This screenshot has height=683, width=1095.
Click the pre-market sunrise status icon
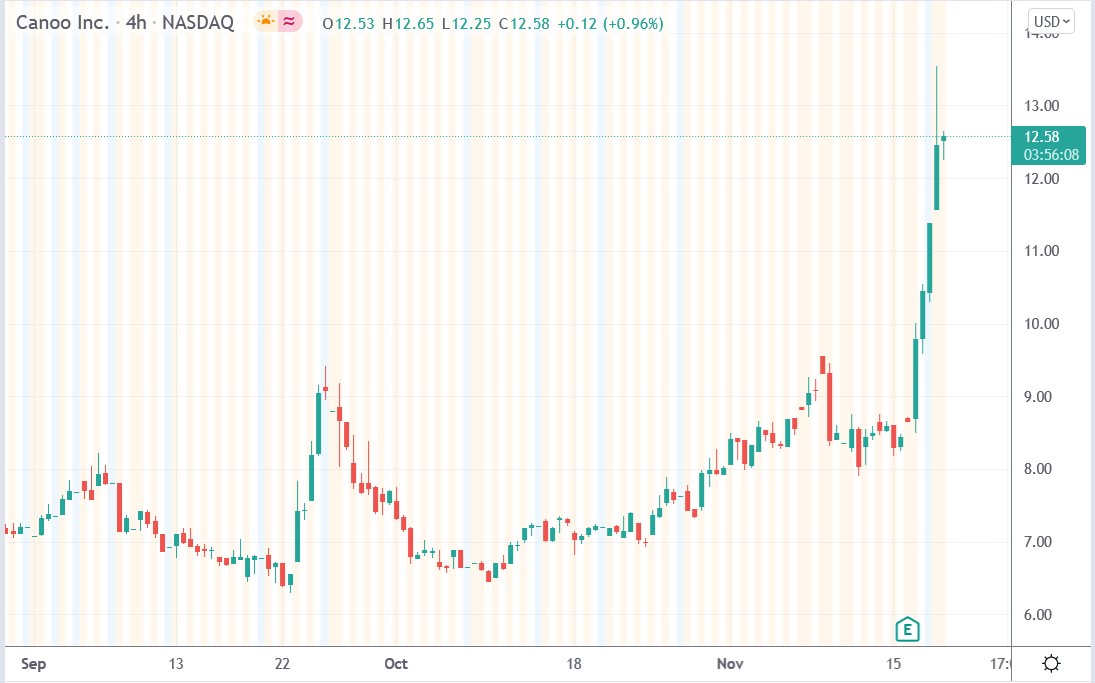point(265,20)
